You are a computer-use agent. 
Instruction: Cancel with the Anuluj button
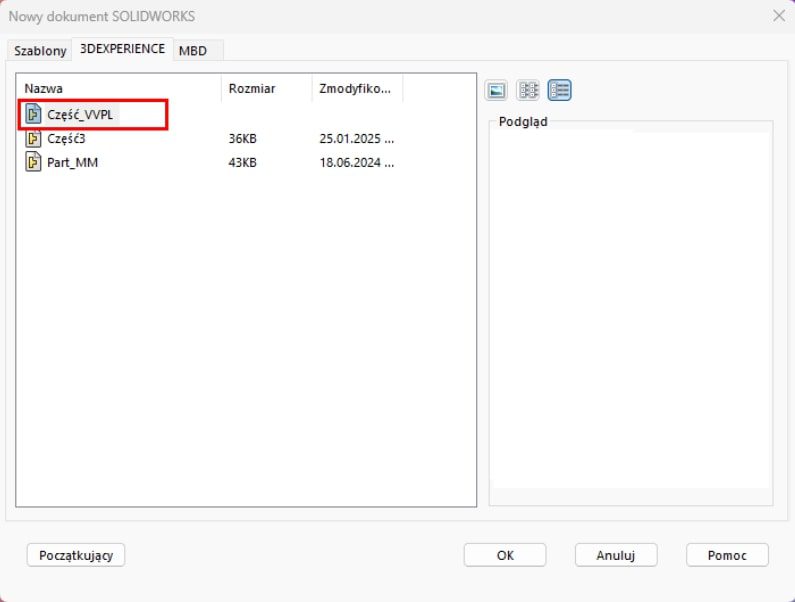(616, 555)
